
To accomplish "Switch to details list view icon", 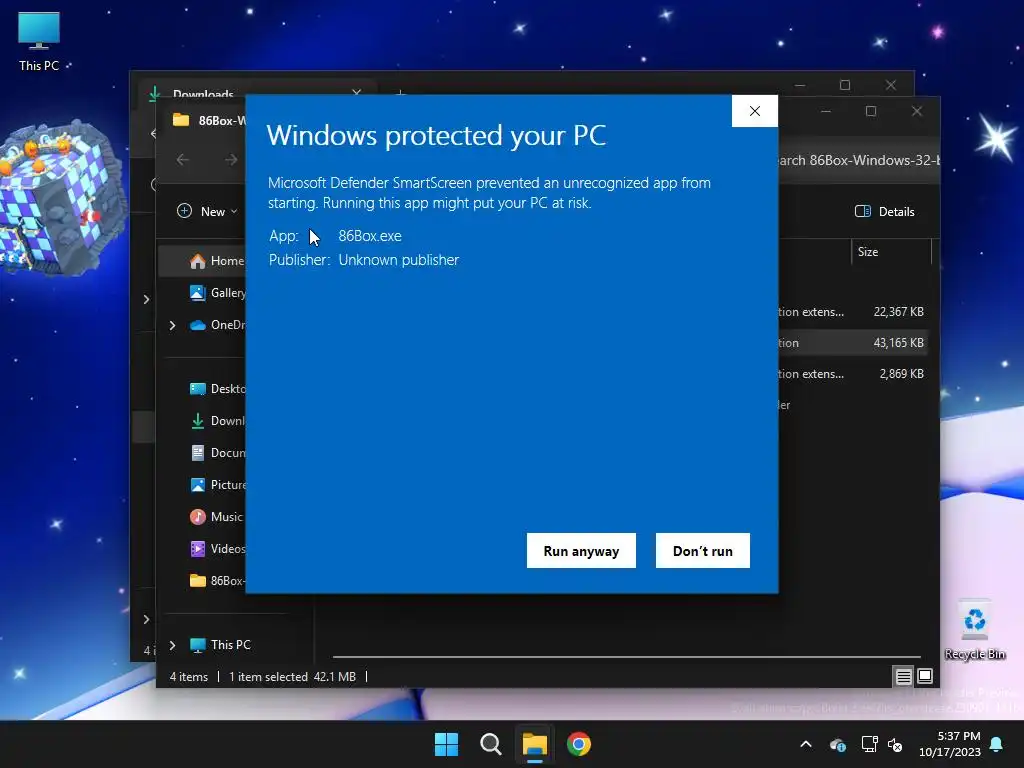I will coord(903,676).
